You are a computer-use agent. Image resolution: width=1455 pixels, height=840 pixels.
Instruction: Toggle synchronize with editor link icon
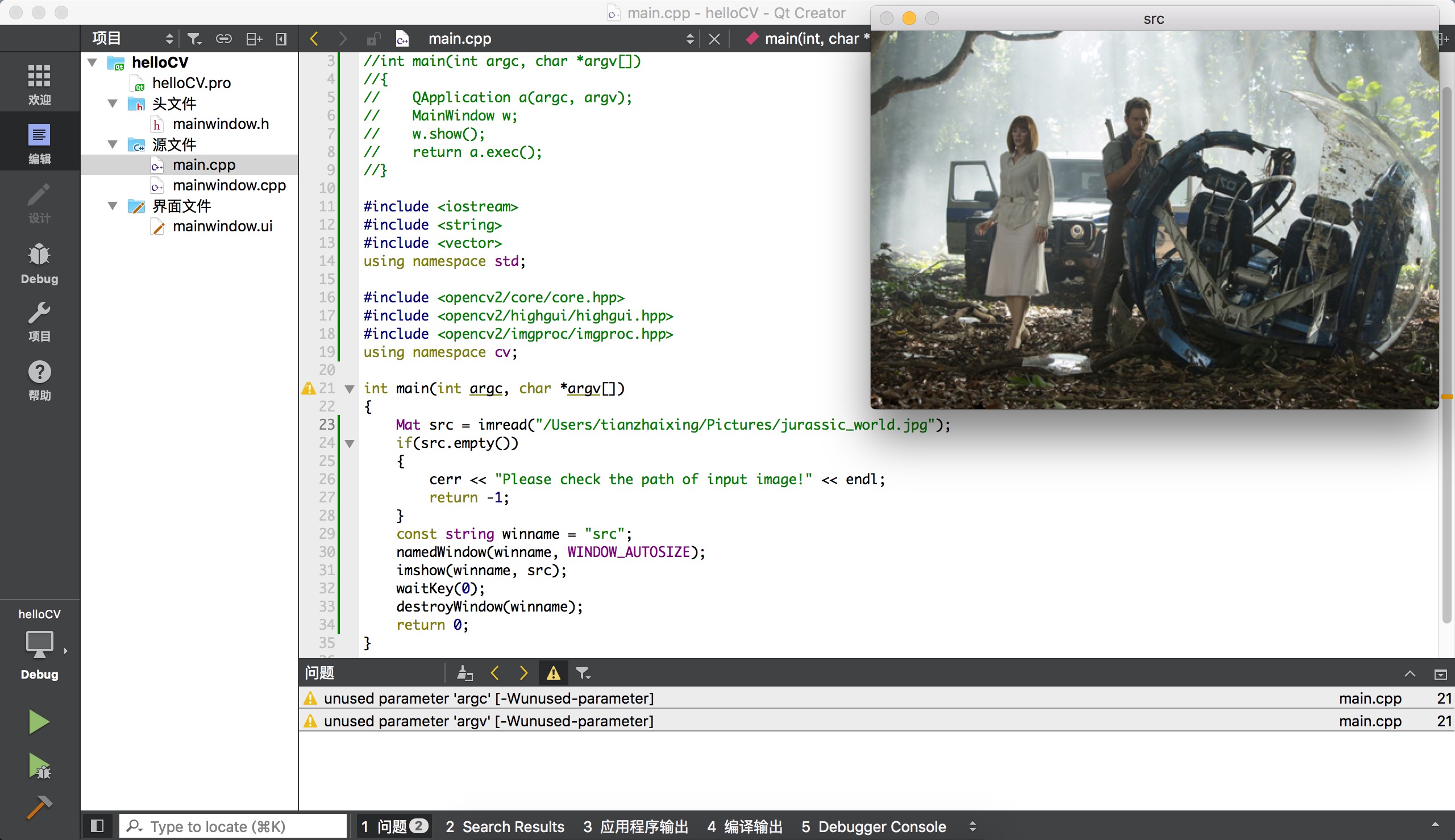[x=223, y=39]
